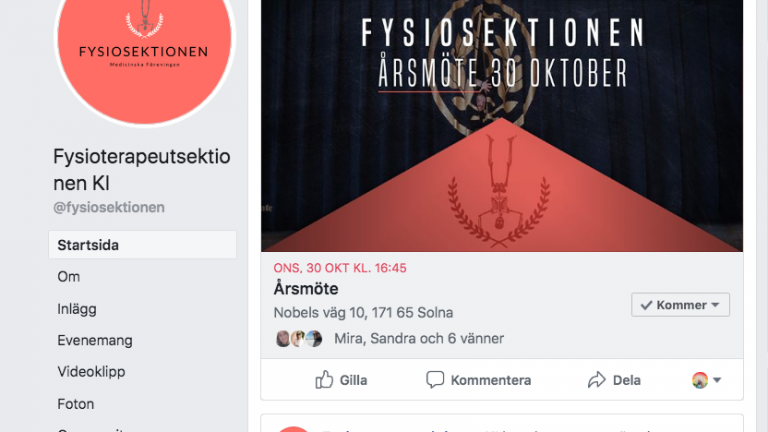This screenshot has width=768, height=432.
Task: Open the Om page section
Action: 69,277
